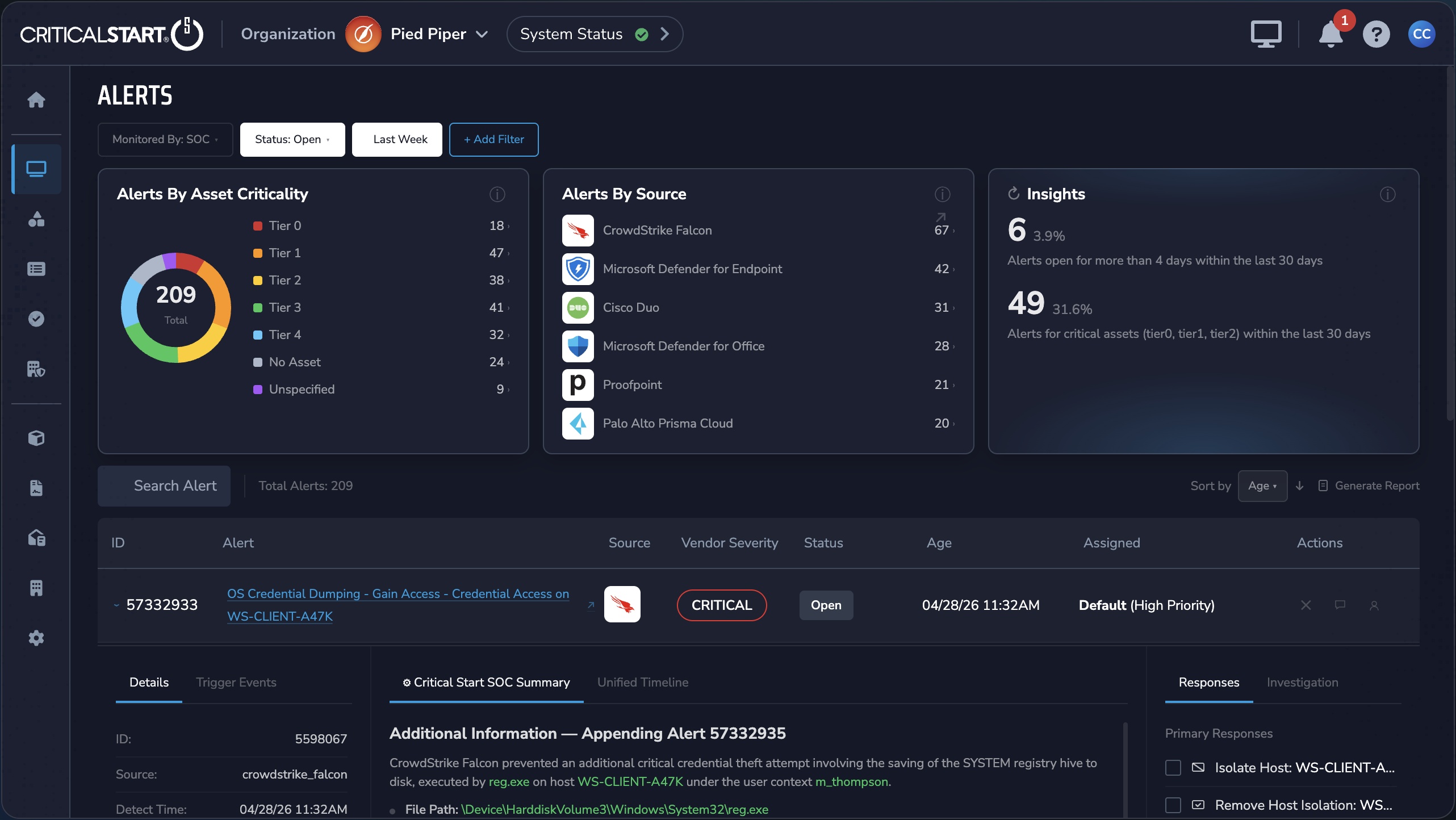Open the Monitored By: SOC filter dropdown

pos(165,139)
